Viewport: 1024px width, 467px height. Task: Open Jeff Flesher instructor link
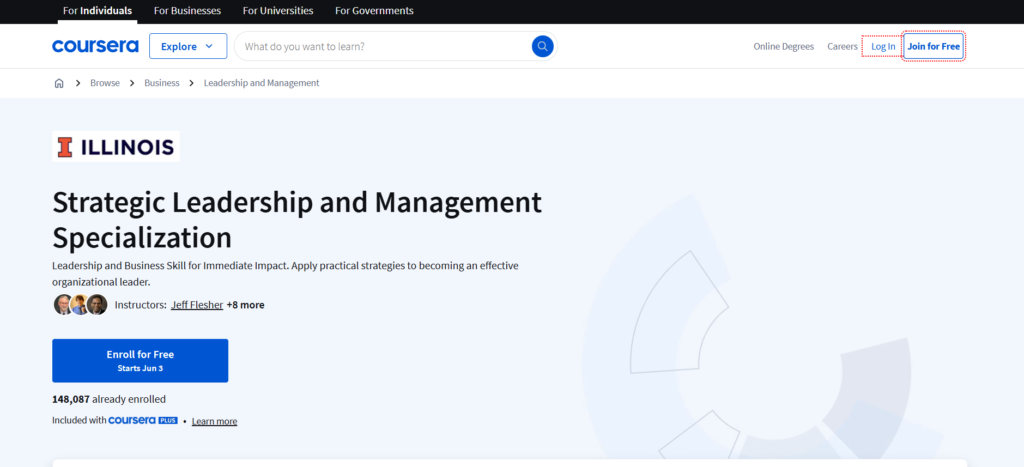(197, 304)
